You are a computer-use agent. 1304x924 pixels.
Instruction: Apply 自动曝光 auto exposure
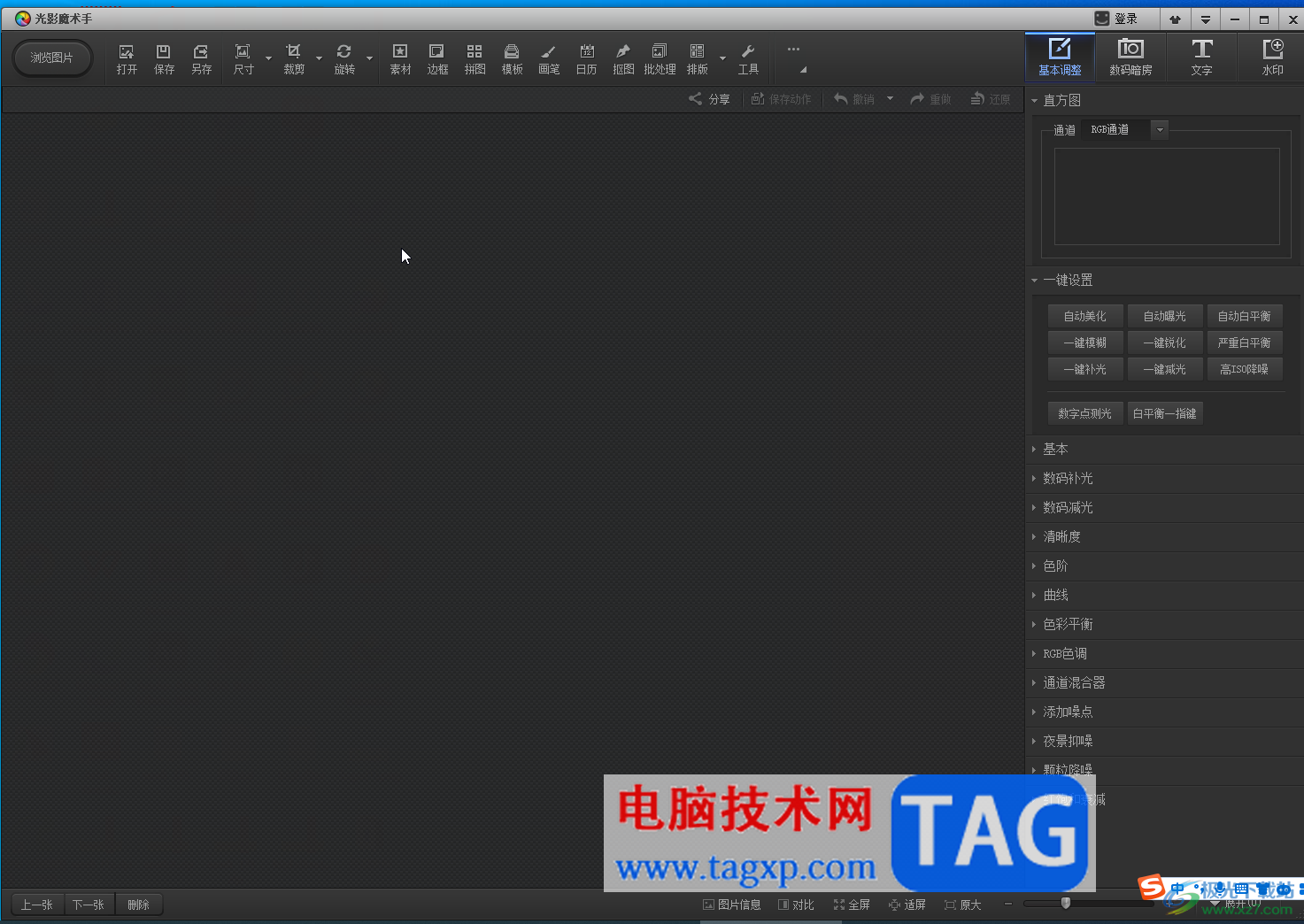[x=1165, y=316]
